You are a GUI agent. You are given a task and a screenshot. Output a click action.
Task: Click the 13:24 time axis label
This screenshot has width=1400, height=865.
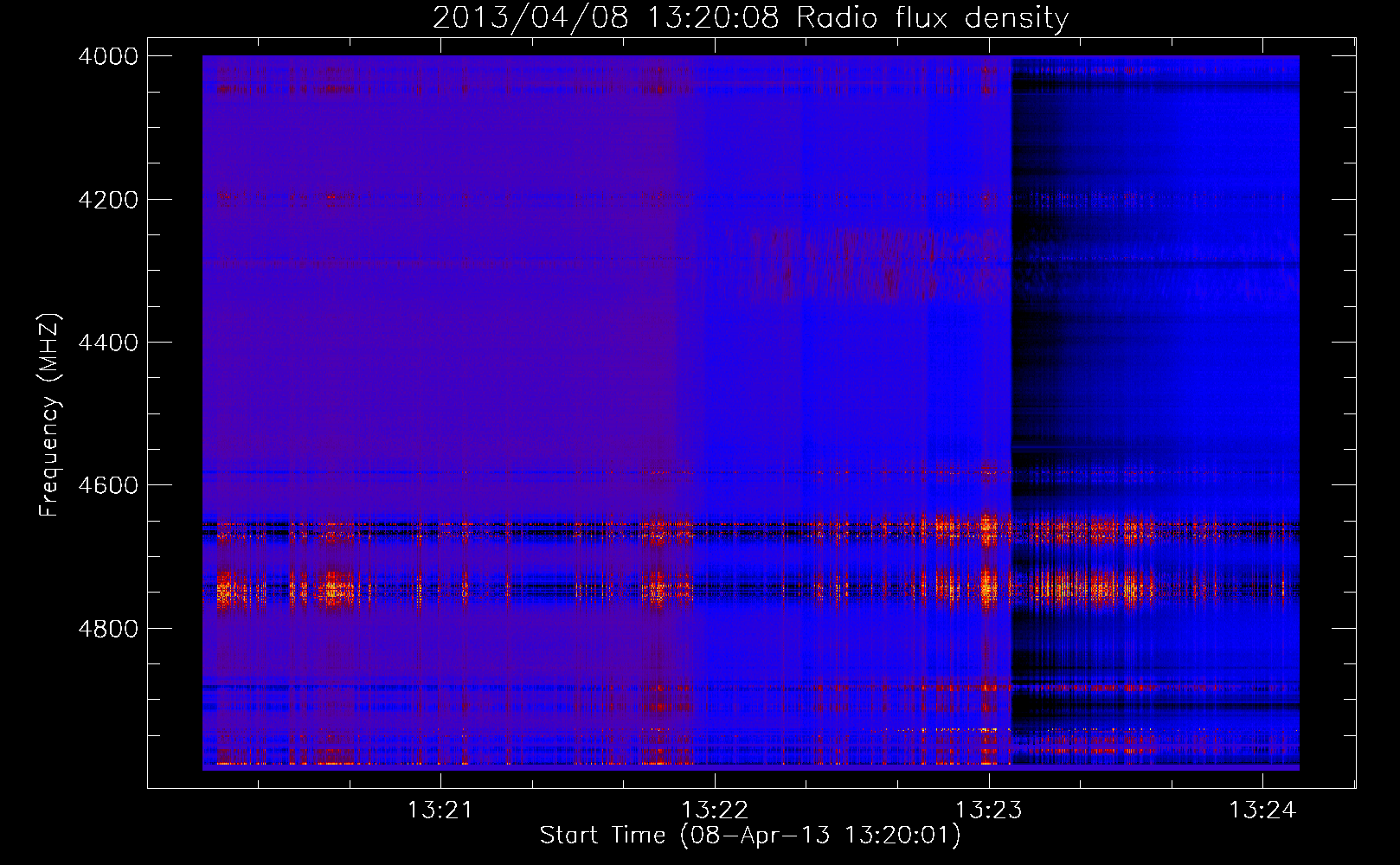click(1262, 811)
